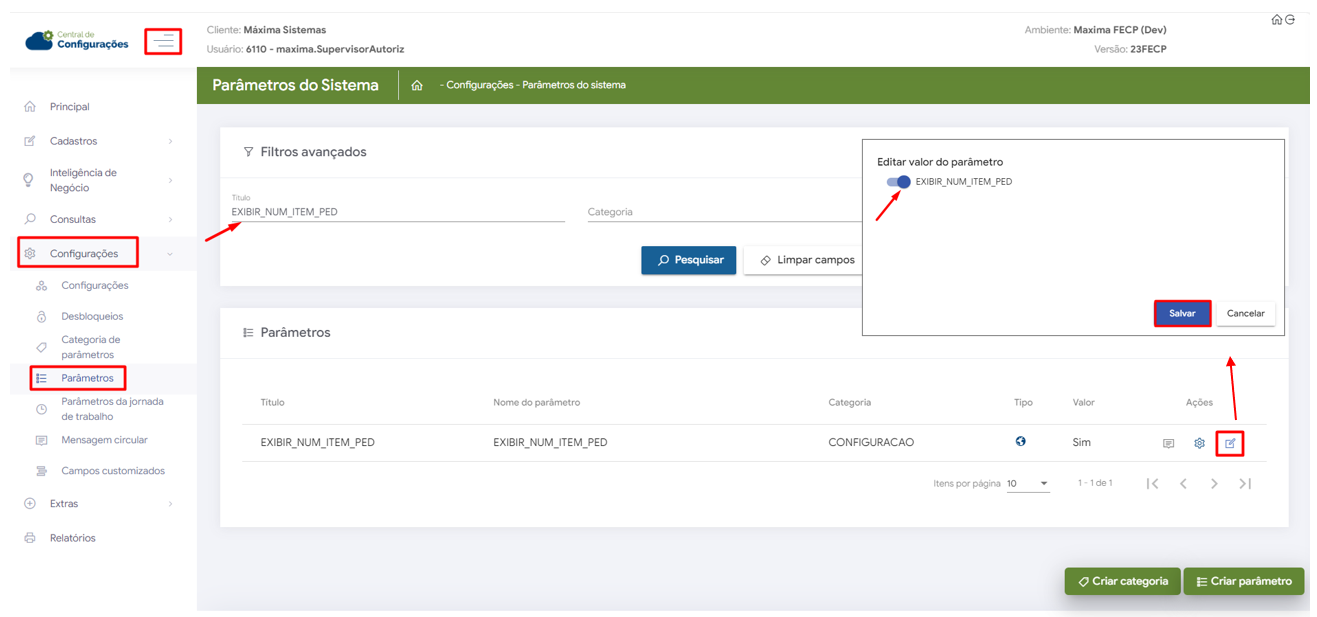This screenshot has height=617, width=1317.
Task: Open the items per page dropdown
Action: click(1027, 484)
